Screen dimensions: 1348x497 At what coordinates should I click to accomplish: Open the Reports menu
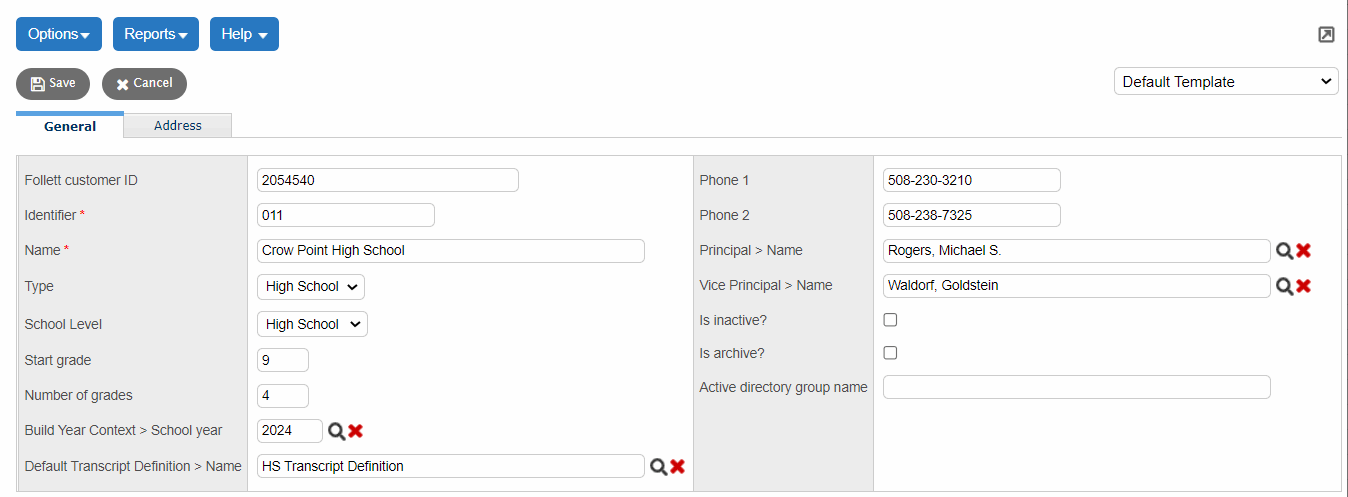click(156, 34)
